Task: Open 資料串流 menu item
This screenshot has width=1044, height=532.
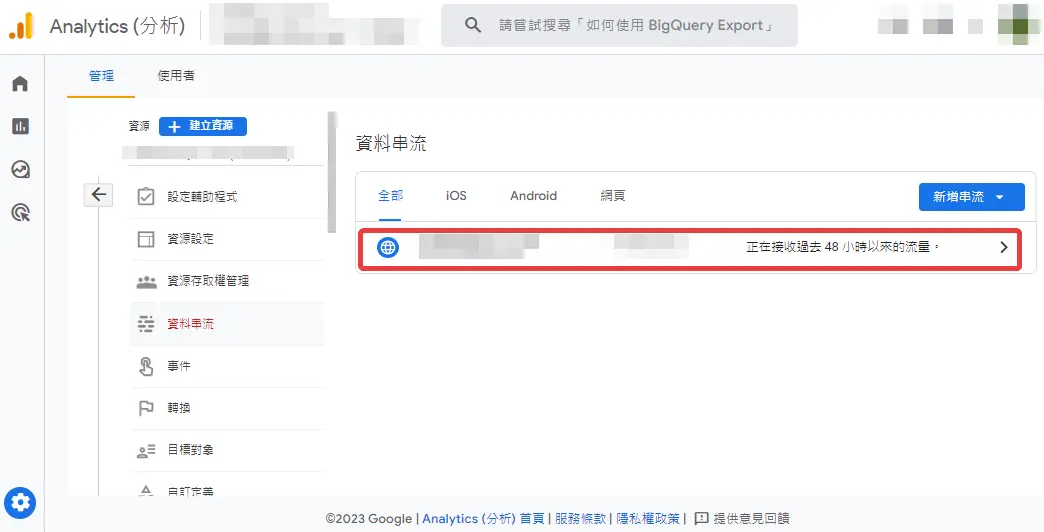Action: 226,324
